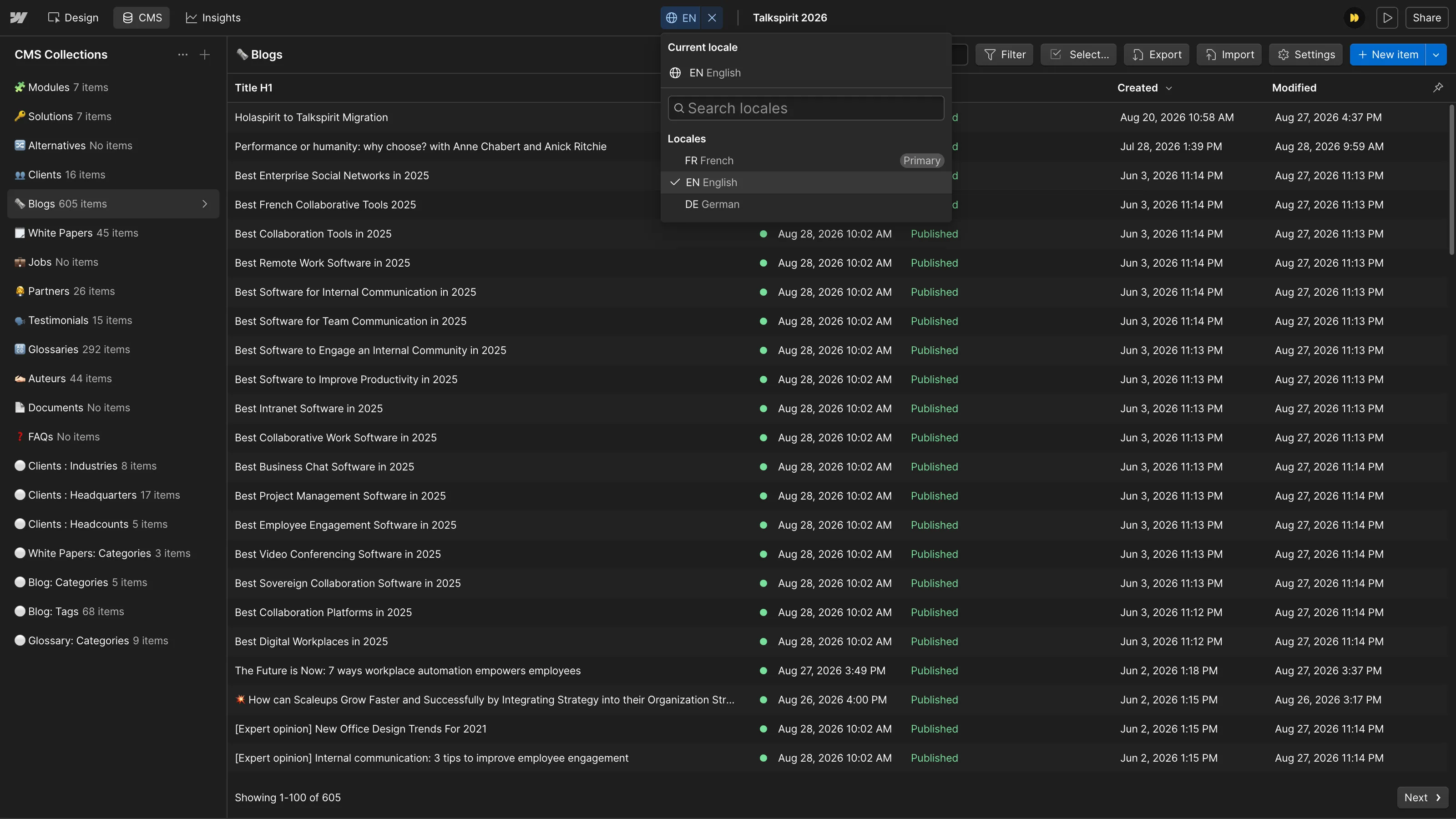Open 'Best Remote Work Software in 2025'
Image resolution: width=1456 pixels, height=819 pixels.
[323, 263]
